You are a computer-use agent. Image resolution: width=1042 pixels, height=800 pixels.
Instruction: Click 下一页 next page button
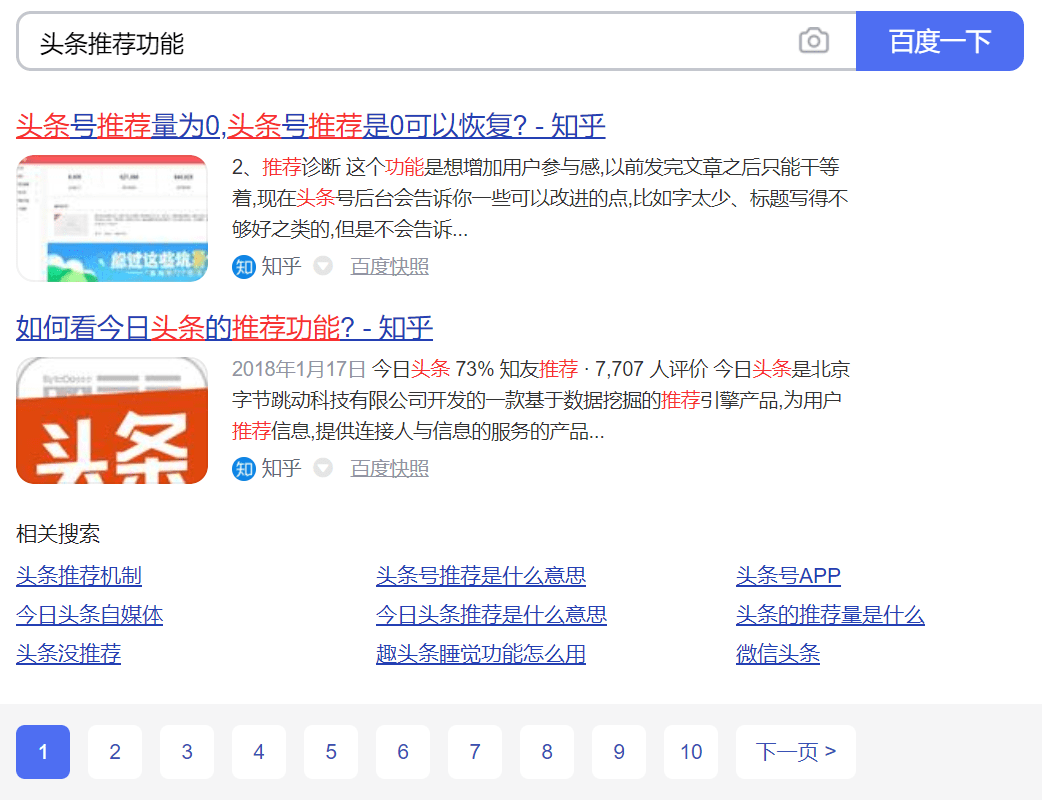(795, 751)
